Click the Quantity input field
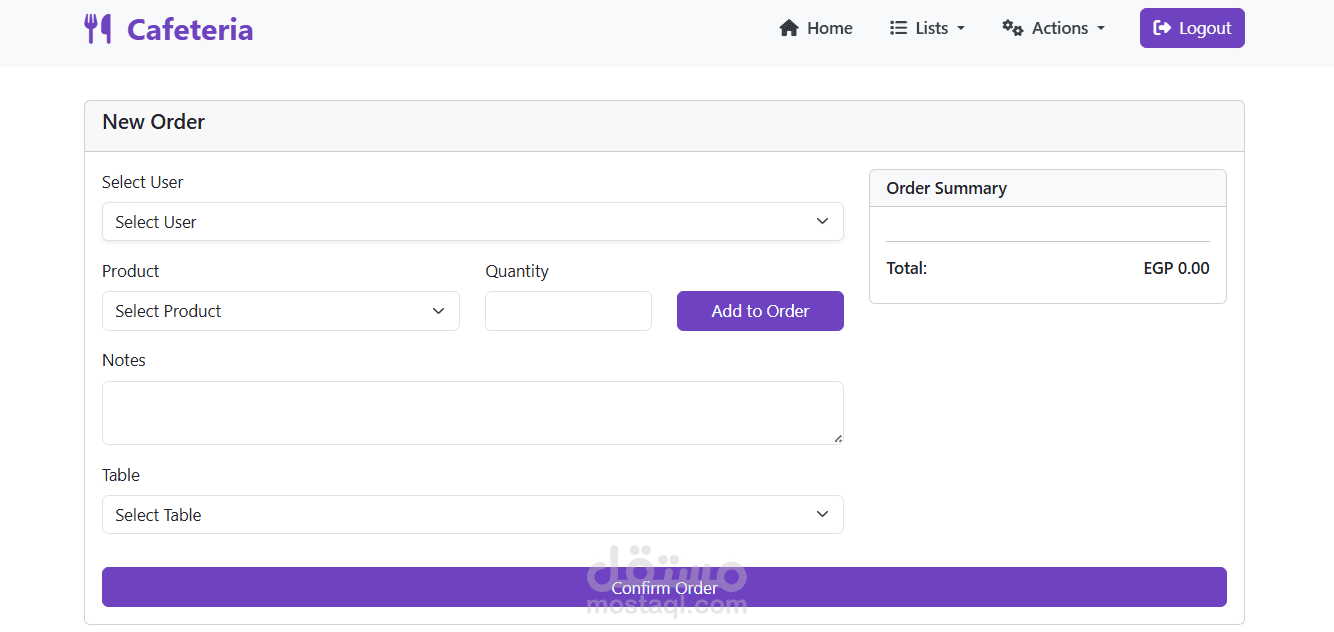 [568, 311]
